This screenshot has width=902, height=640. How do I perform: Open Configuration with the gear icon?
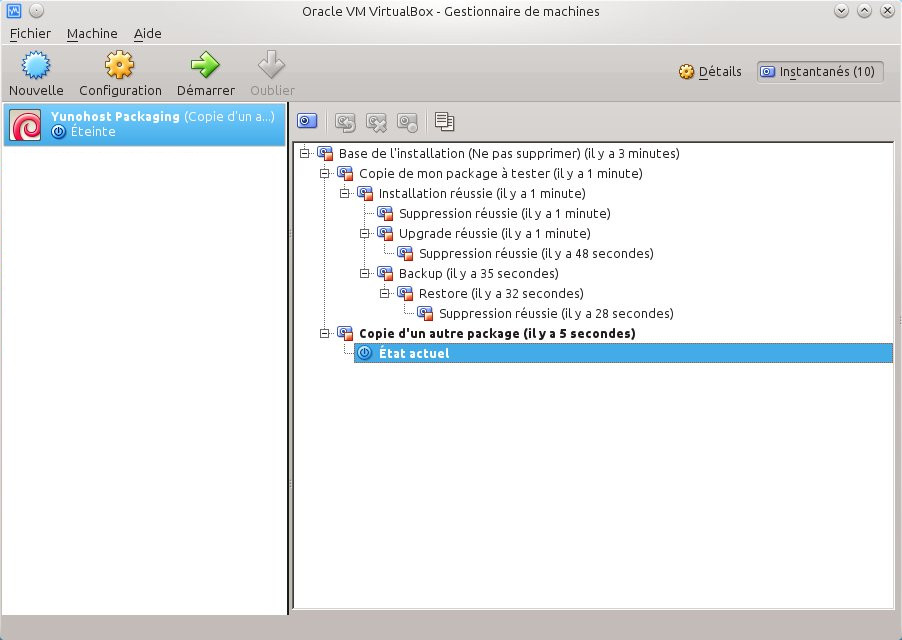[x=120, y=67]
